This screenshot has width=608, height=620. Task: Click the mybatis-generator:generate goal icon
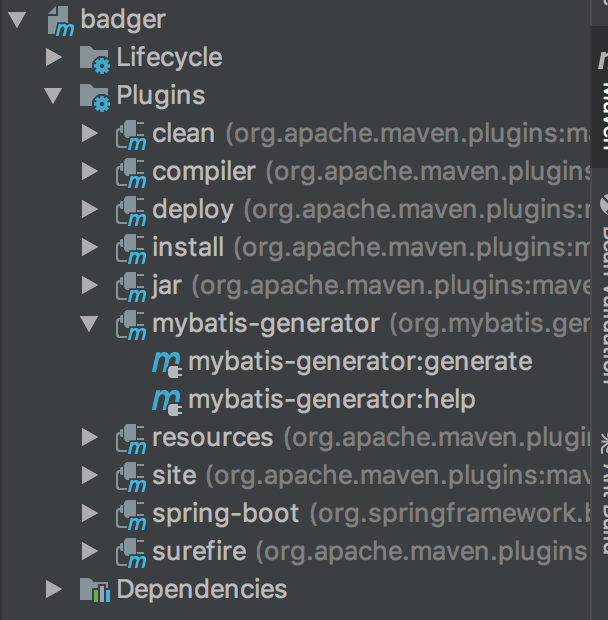point(166,362)
